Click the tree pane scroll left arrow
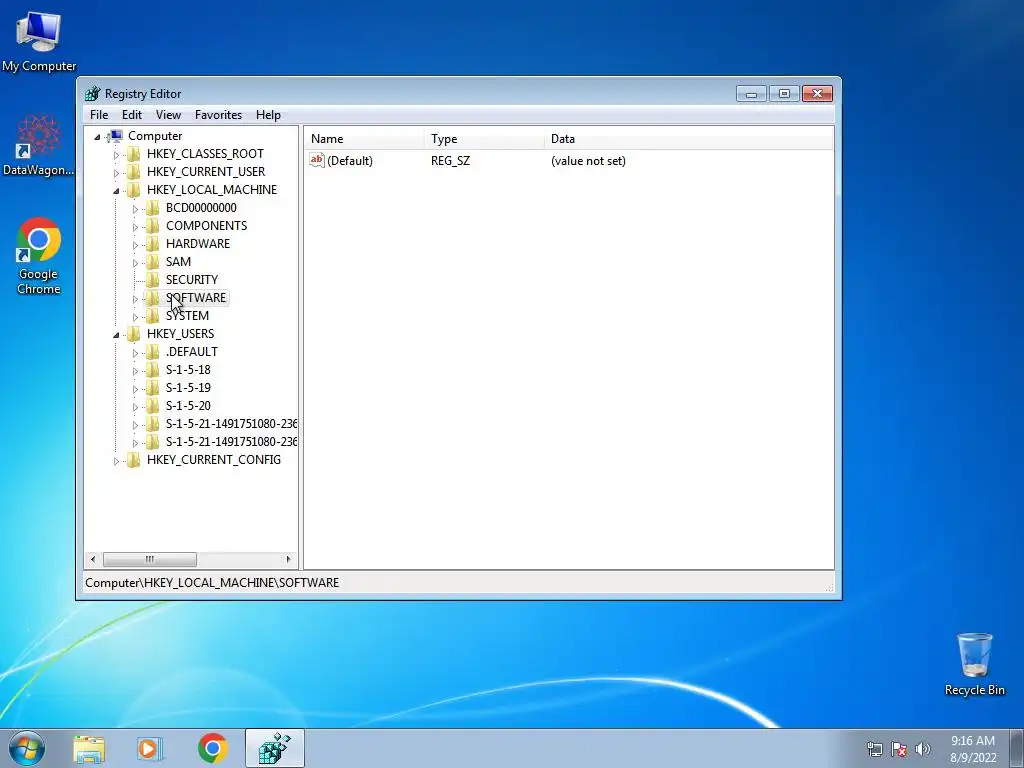 click(93, 559)
